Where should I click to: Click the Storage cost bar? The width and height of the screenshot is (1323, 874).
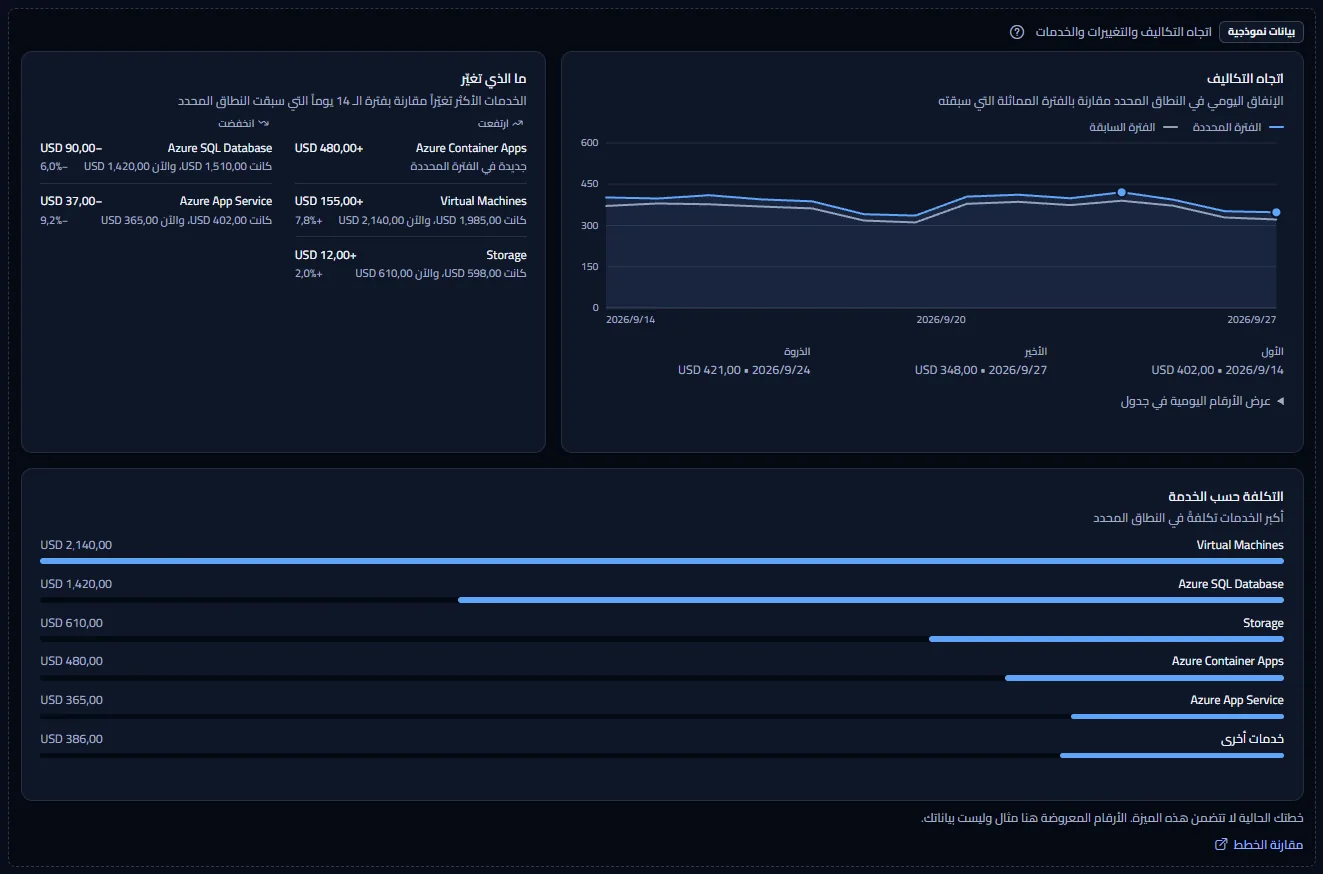pyautogui.click(x=1106, y=639)
